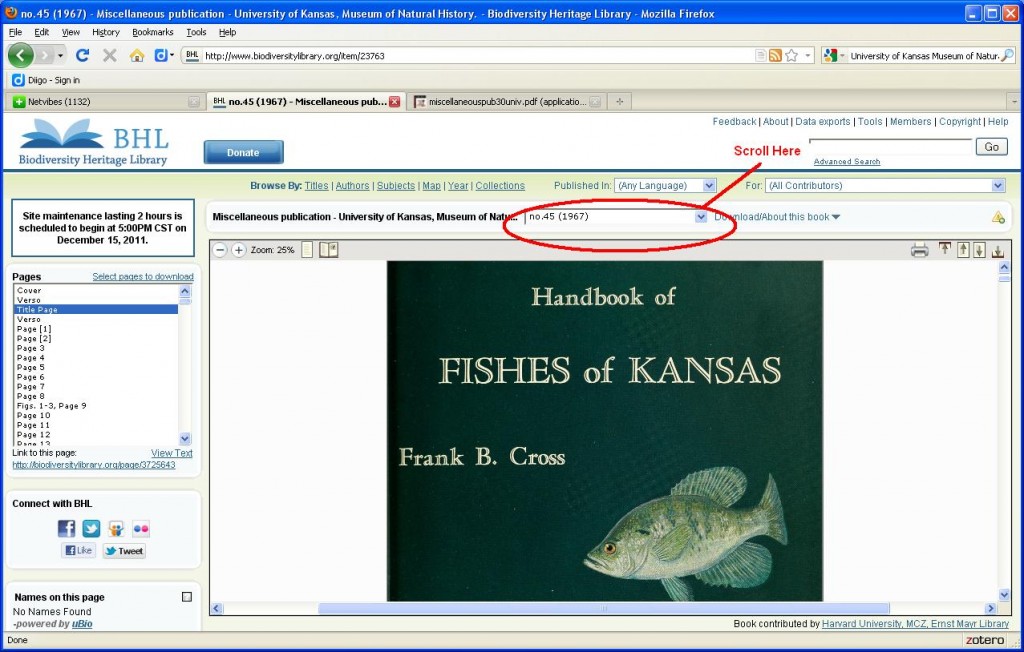This screenshot has height=652, width=1024.
Task: Open the uBio link
Action: [82, 624]
